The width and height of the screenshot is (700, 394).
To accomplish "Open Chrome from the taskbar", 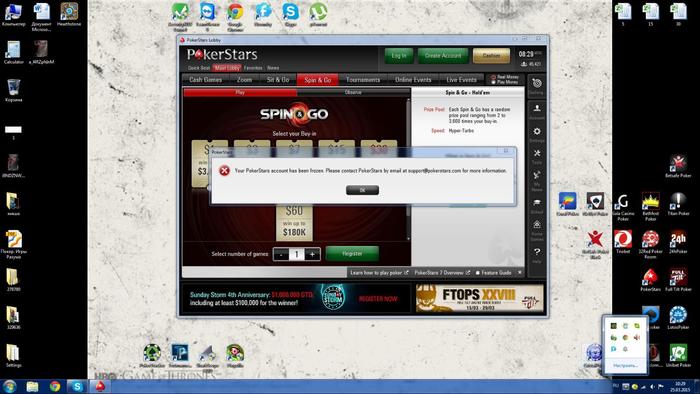I will [55, 386].
